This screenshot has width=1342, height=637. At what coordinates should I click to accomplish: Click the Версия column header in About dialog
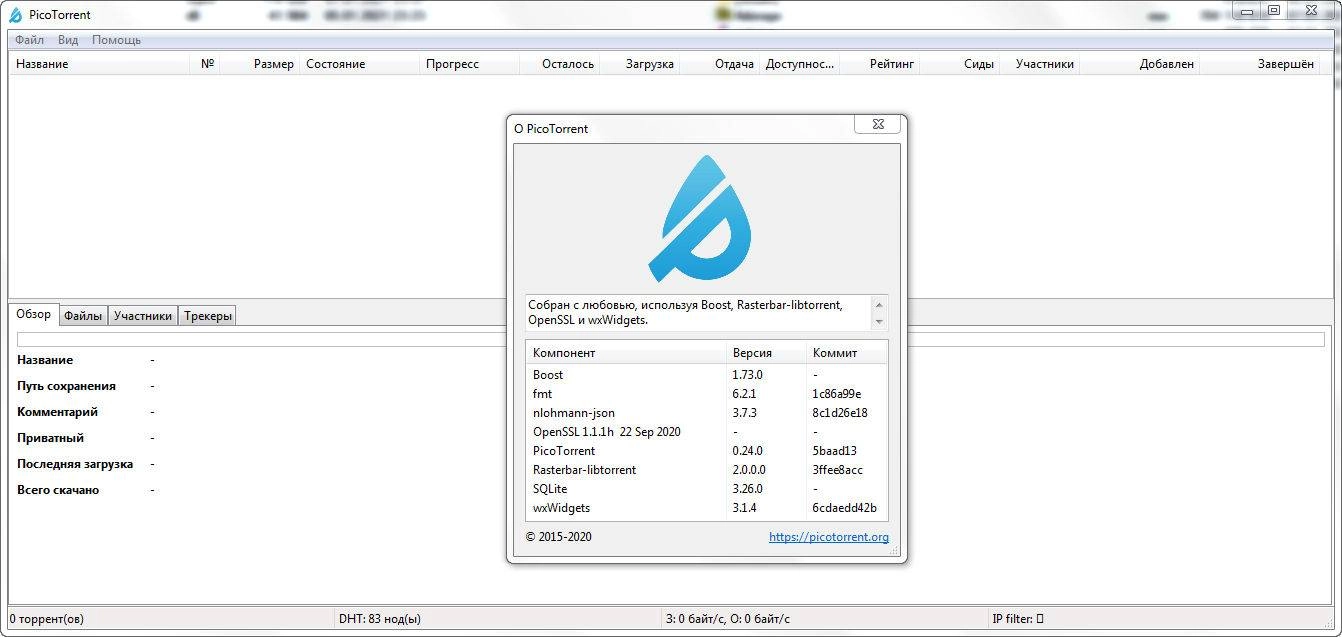pos(765,353)
